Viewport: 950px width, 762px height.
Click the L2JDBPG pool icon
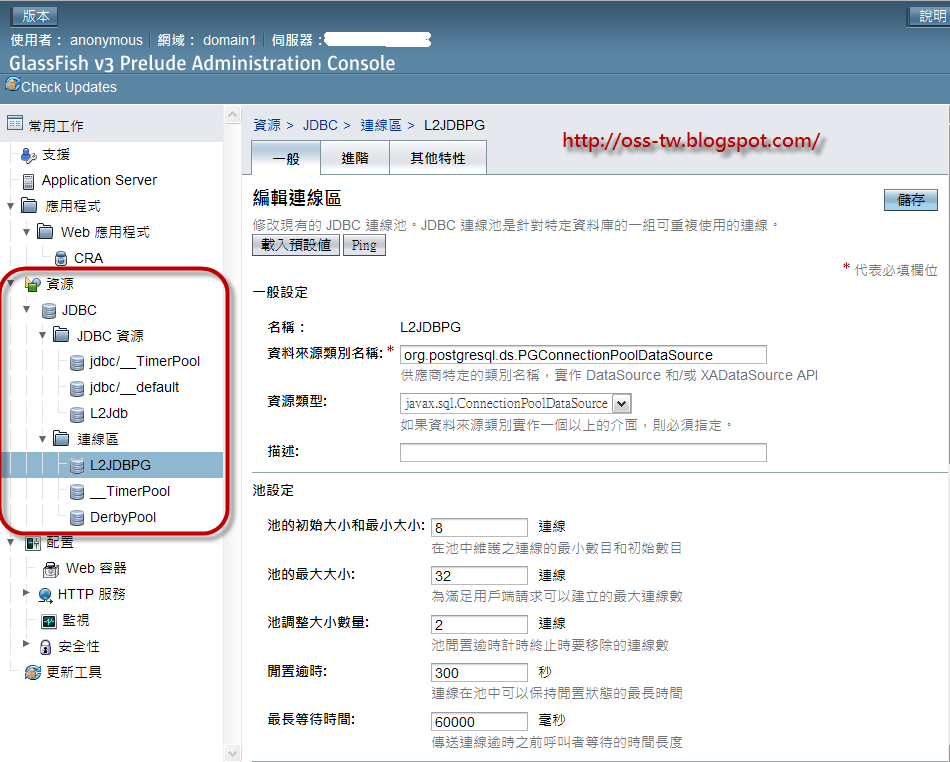(x=76, y=465)
